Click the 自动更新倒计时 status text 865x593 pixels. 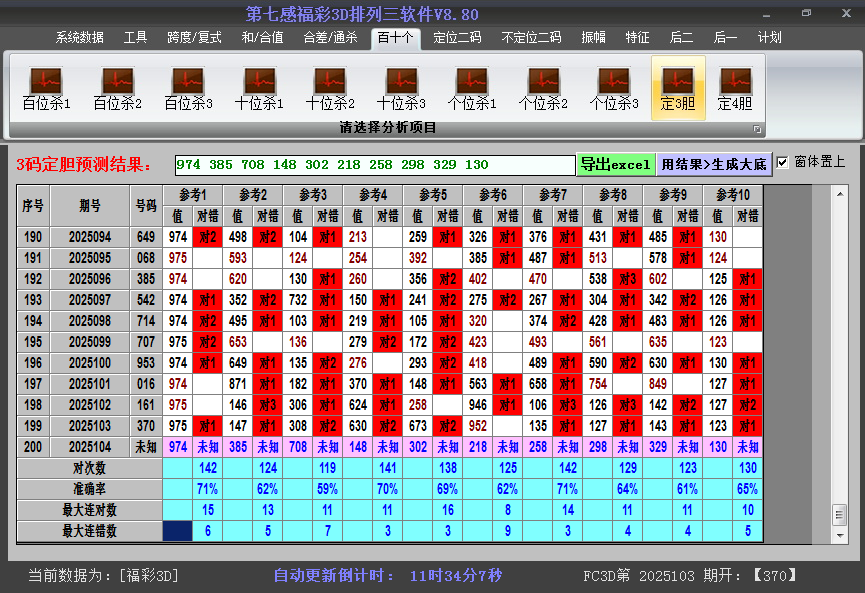(x=388, y=576)
